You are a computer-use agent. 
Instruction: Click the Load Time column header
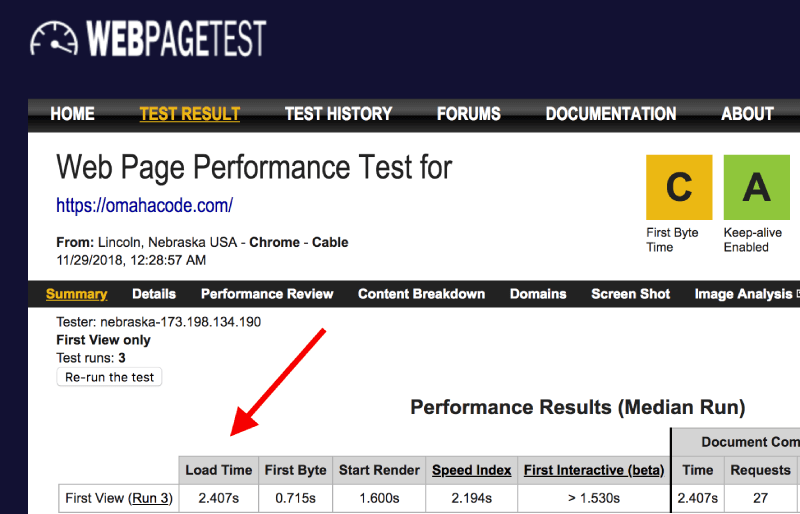click(x=219, y=470)
